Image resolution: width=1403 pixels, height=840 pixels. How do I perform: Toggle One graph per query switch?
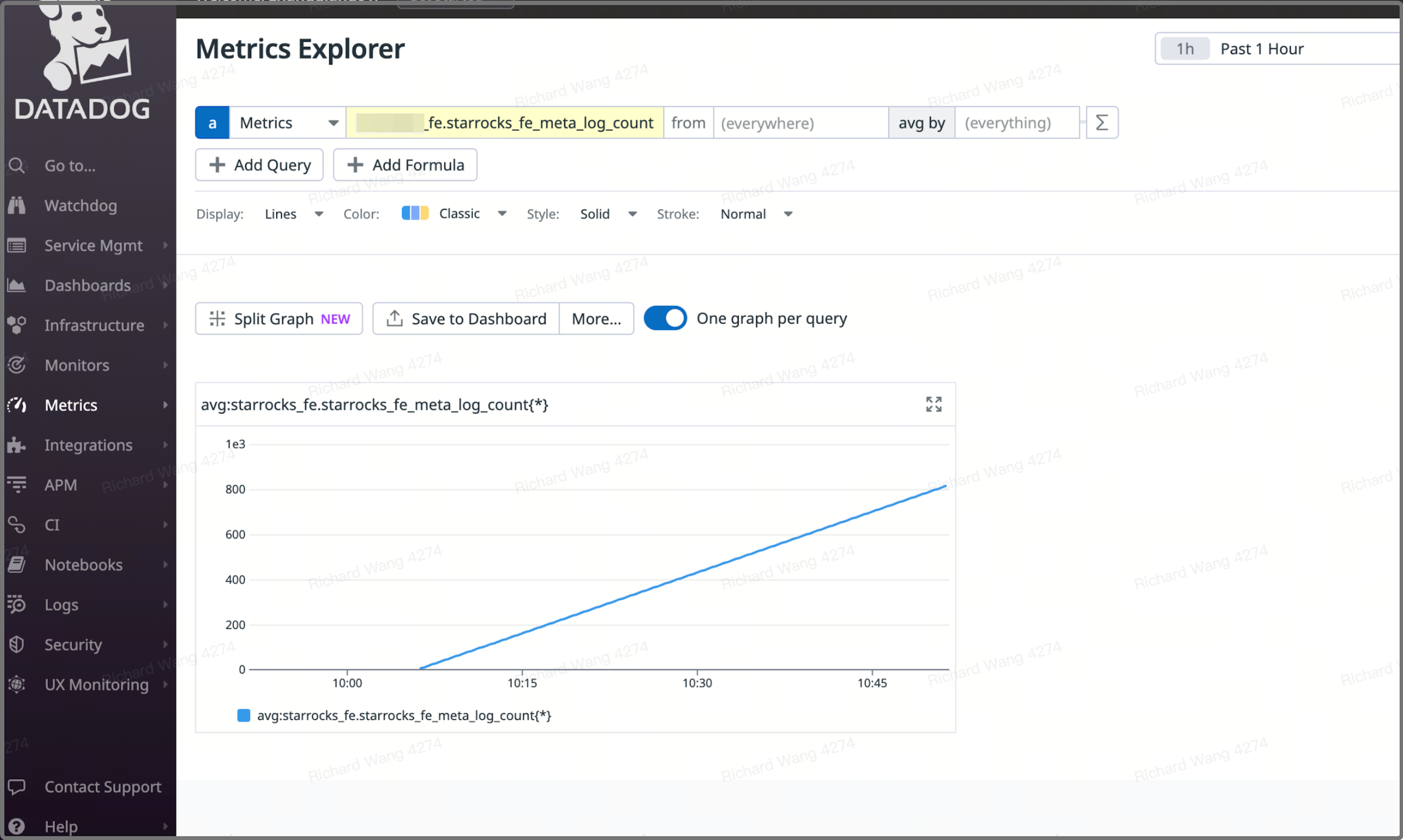pyautogui.click(x=665, y=318)
